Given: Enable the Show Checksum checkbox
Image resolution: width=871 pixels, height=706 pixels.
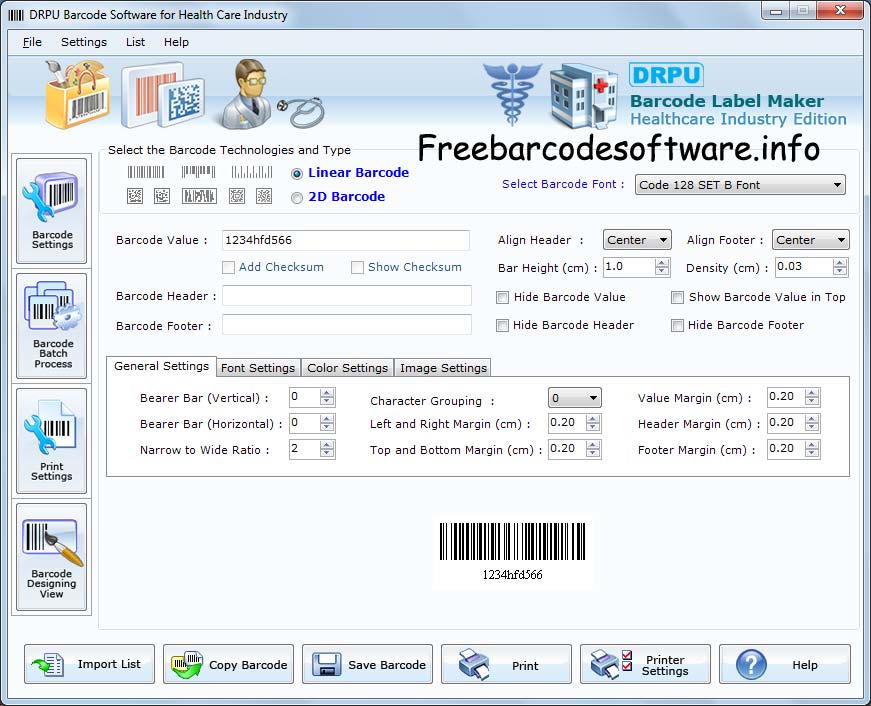Looking at the screenshot, I should (357, 268).
